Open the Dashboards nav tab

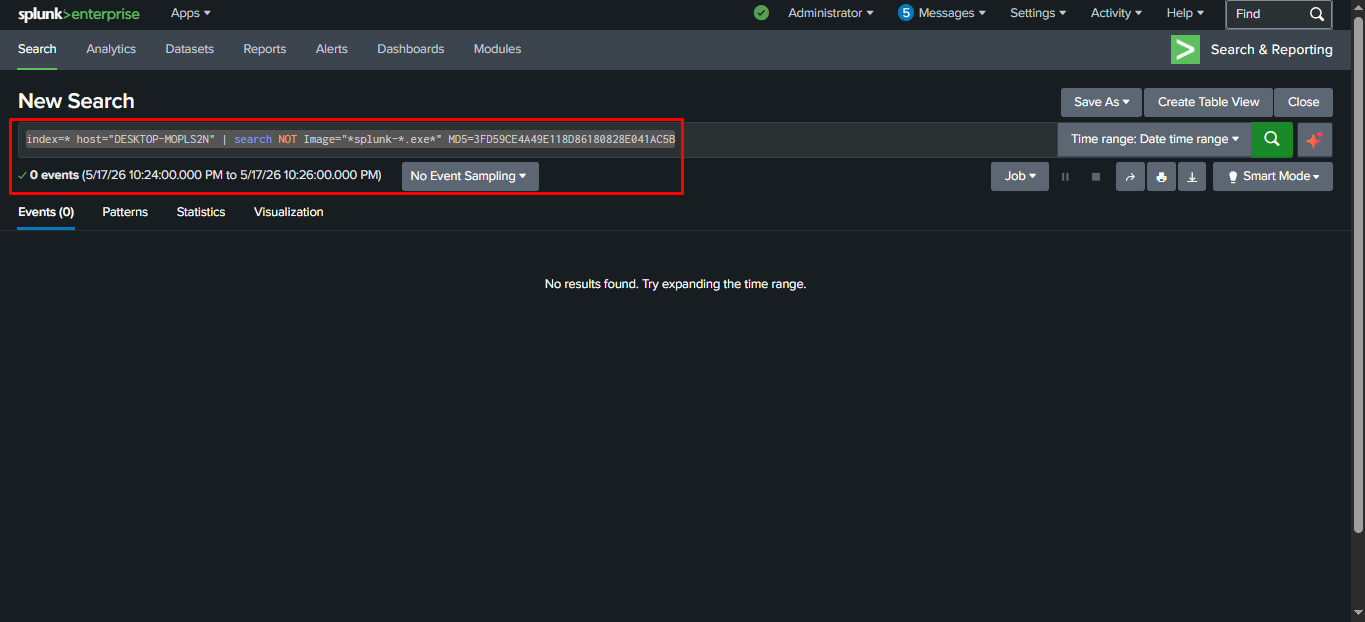click(411, 49)
